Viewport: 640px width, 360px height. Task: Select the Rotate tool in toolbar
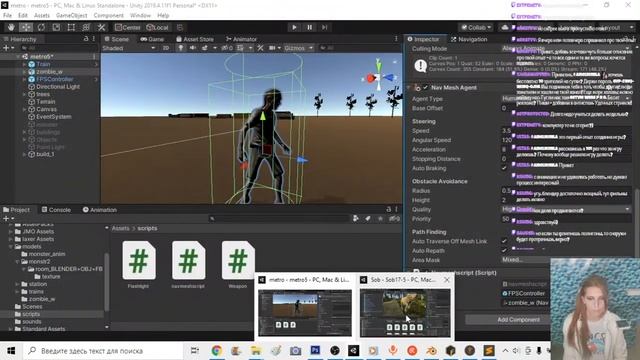(x=41, y=27)
